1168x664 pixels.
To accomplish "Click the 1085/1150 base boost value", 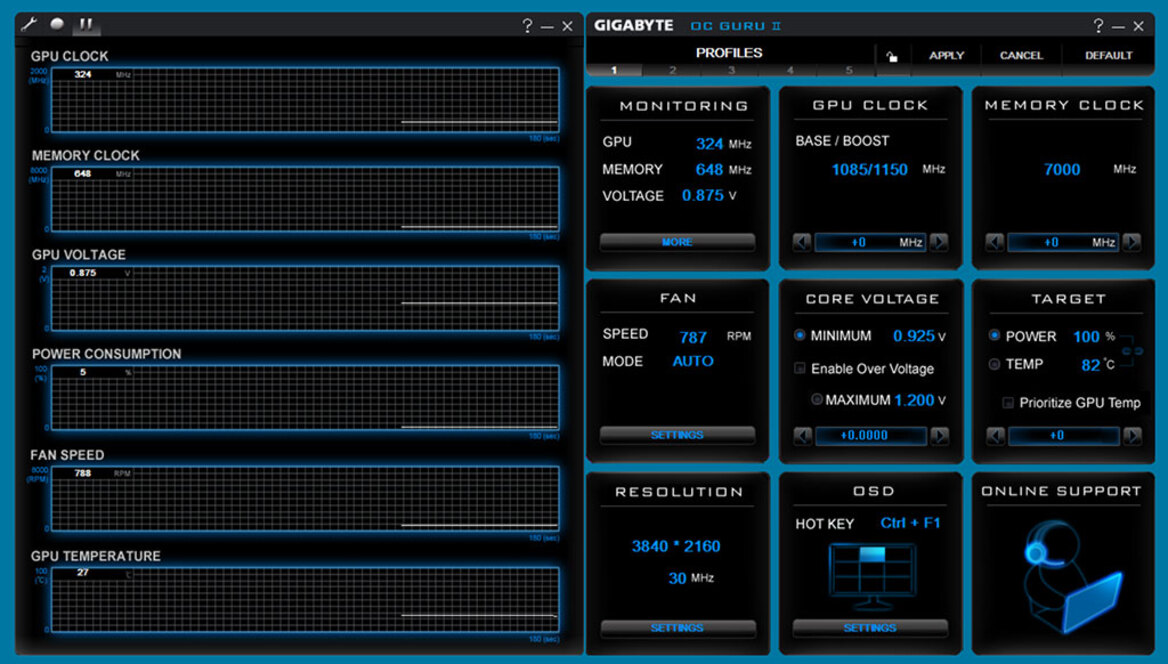I will click(869, 170).
